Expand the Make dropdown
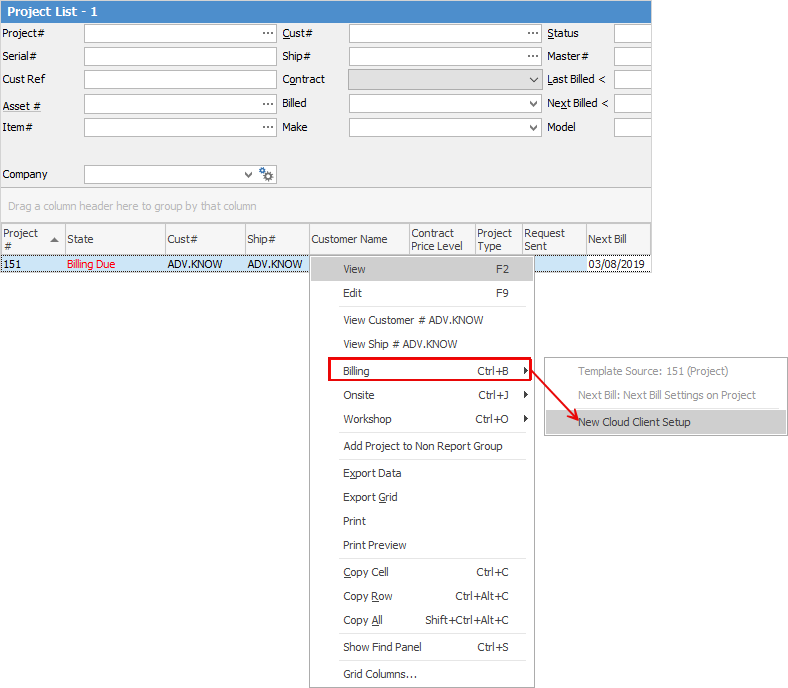This screenshot has height=688, width=788. (x=533, y=128)
